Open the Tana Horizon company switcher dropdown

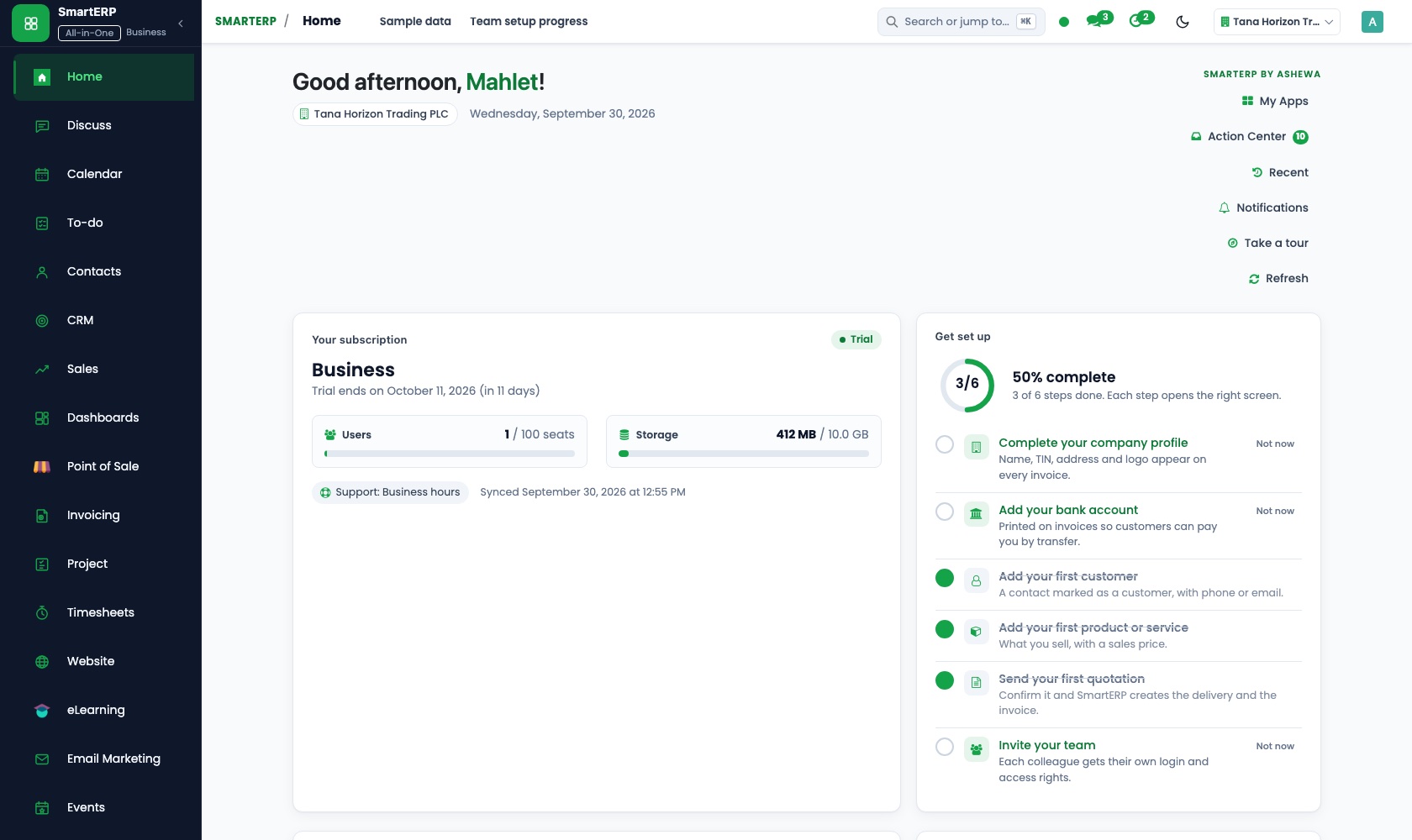coord(1277,22)
